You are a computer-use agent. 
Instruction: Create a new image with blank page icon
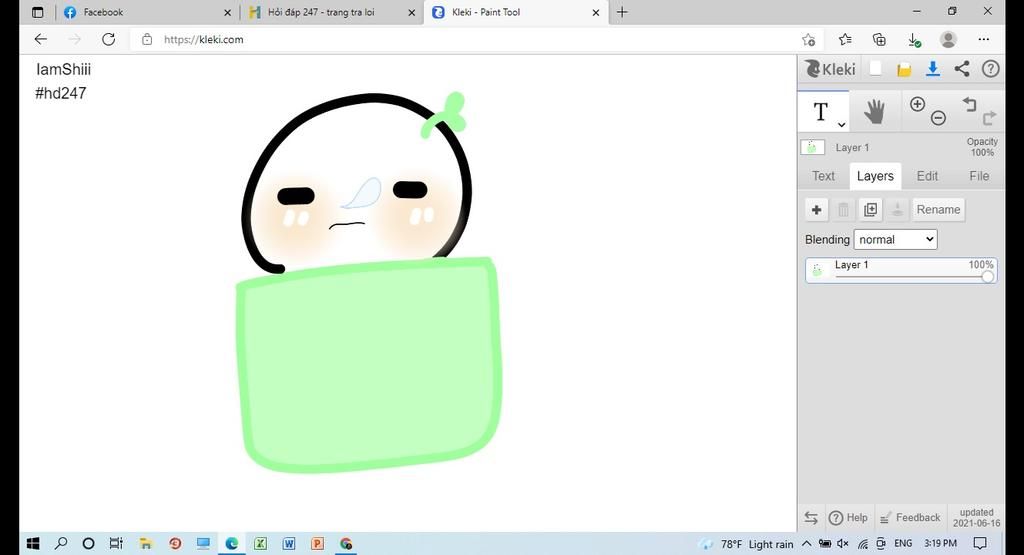click(876, 69)
